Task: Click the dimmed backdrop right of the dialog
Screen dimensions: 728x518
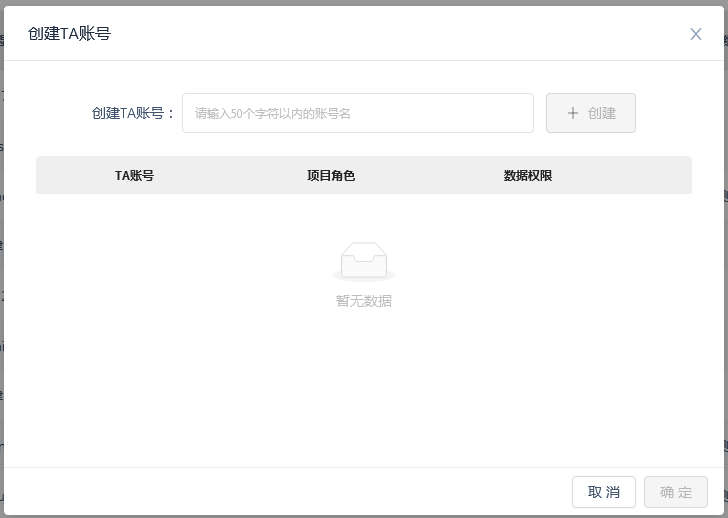Action: coord(725,300)
